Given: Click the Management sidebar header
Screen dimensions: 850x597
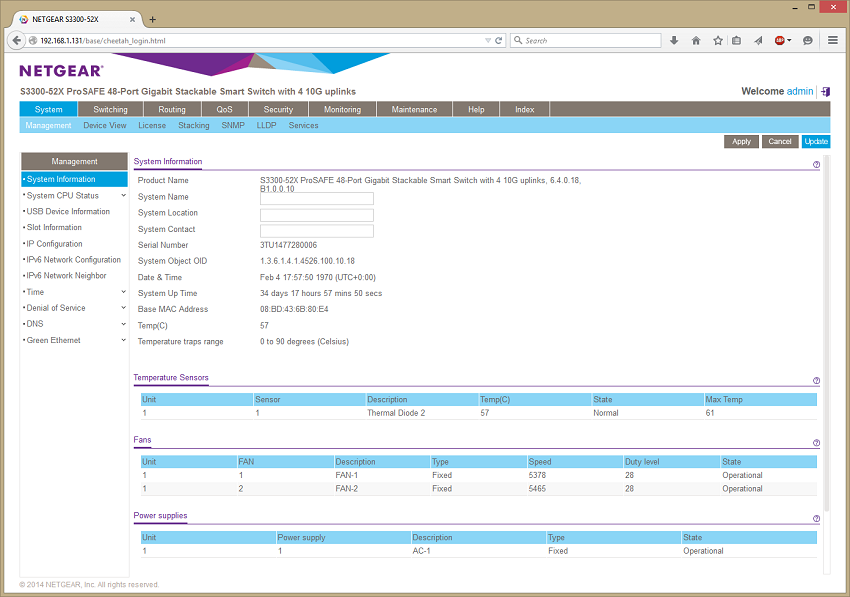Looking at the screenshot, I should click(x=74, y=162).
